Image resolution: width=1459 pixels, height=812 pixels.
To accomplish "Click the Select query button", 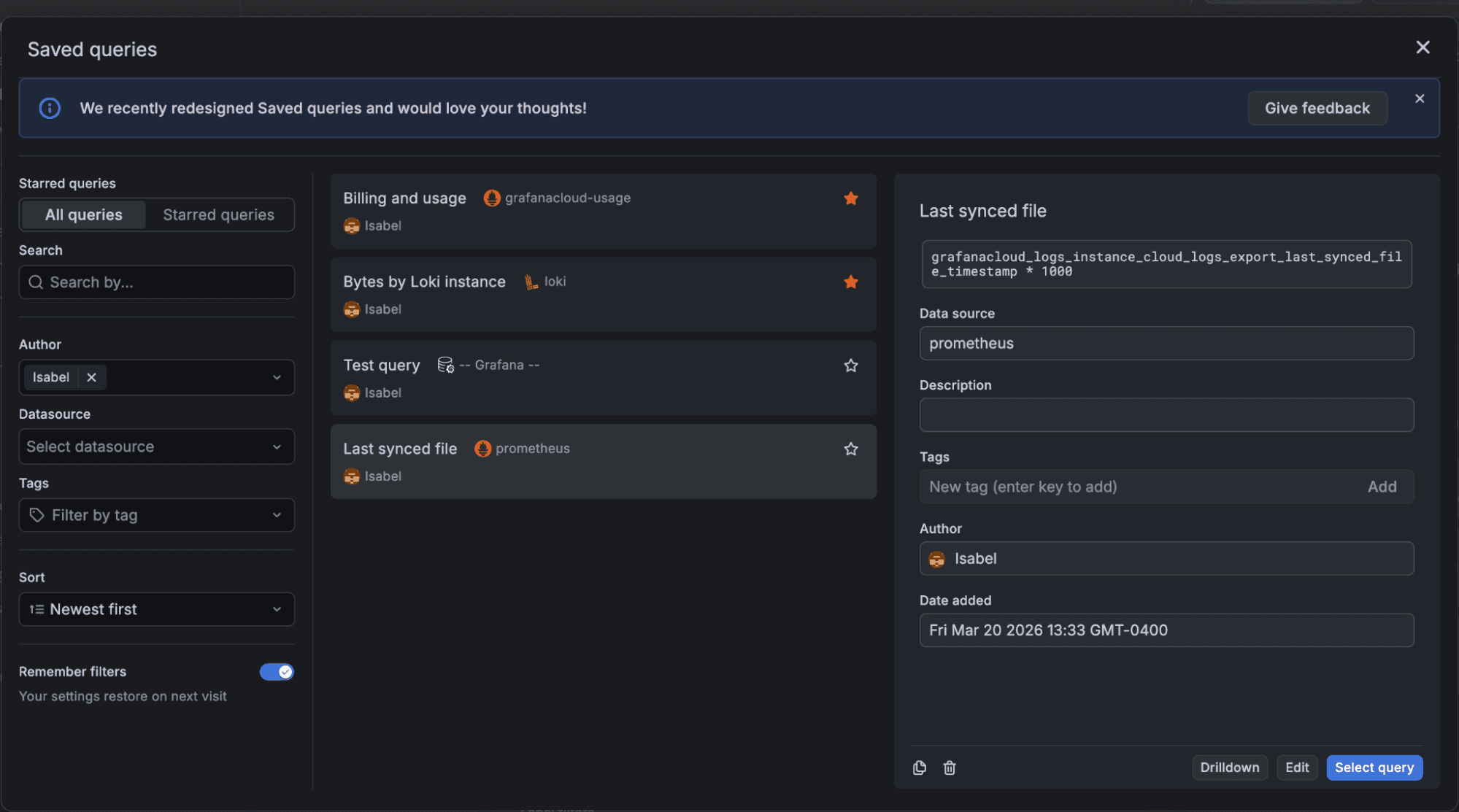I will (1374, 767).
